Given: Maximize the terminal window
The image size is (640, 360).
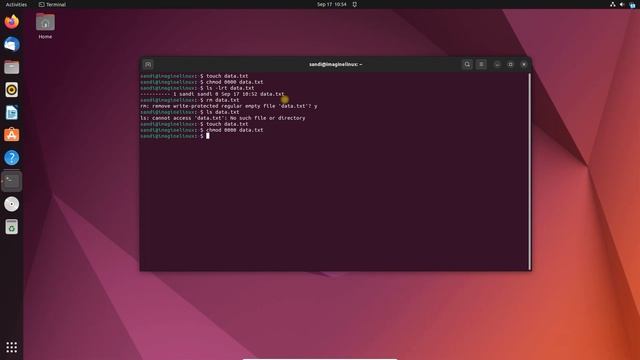Looking at the screenshot, I should coord(511,64).
